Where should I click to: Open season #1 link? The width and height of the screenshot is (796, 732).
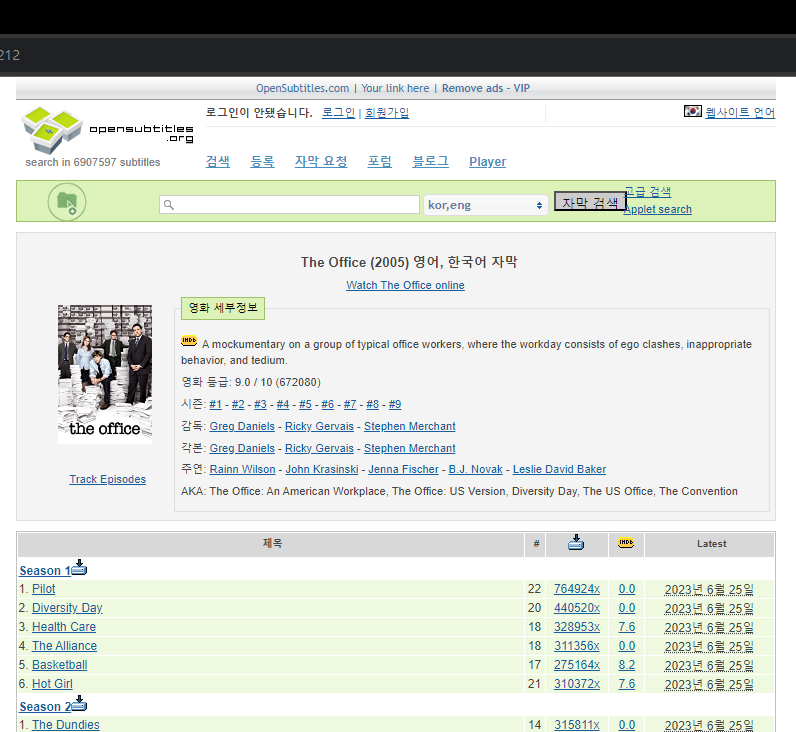coord(215,405)
